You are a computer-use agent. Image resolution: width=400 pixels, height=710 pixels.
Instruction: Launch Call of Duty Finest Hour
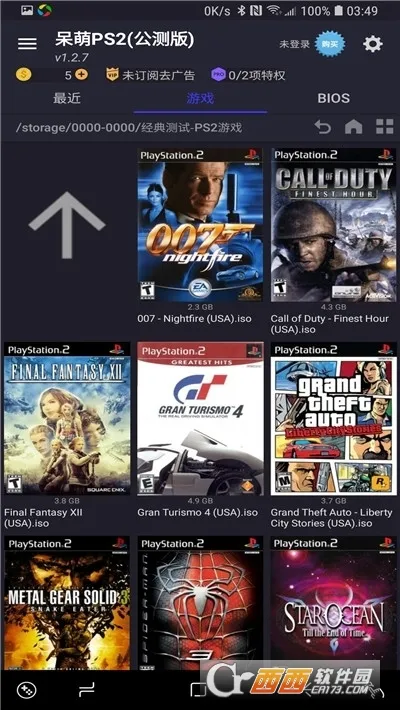[x=333, y=225]
